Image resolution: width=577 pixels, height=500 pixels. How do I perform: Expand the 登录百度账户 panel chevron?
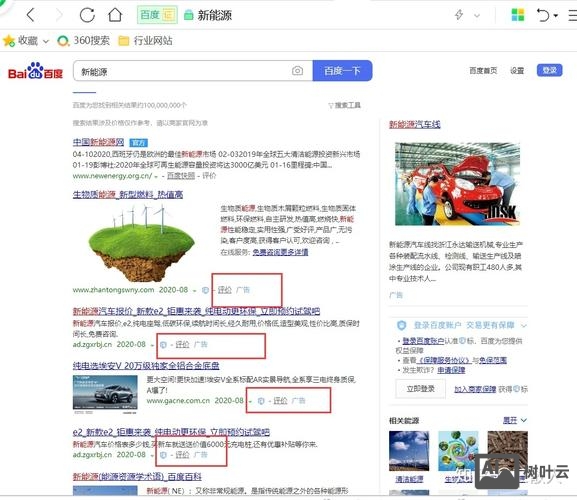[x=524, y=326]
